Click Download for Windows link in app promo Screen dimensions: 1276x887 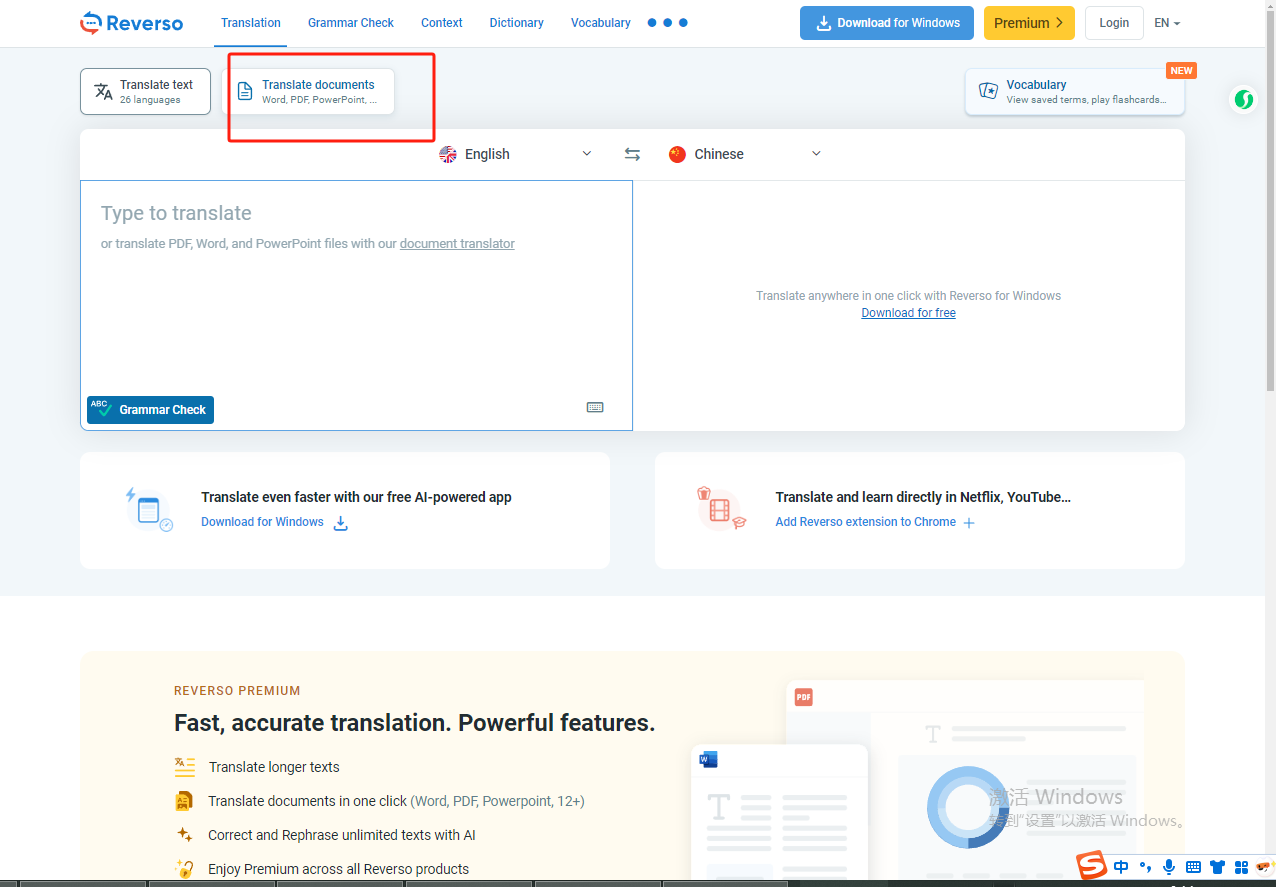click(x=274, y=522)
